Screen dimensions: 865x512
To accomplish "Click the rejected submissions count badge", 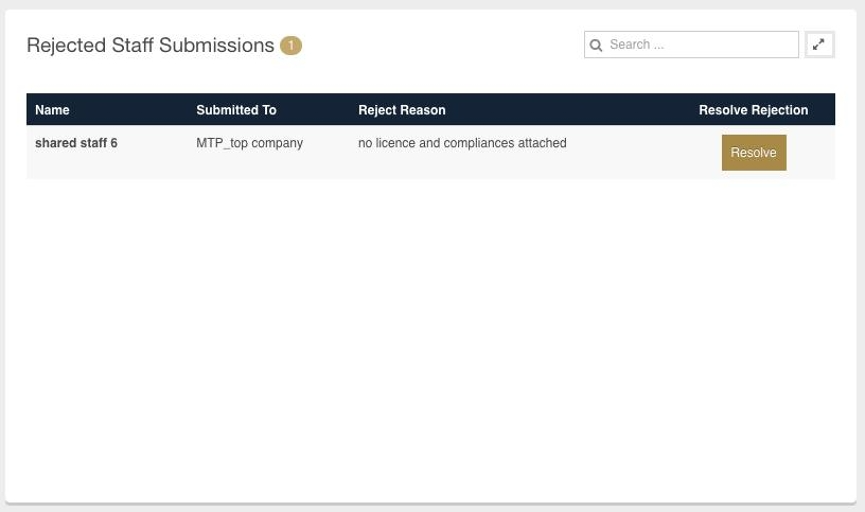I will click(x=291, y=45).
